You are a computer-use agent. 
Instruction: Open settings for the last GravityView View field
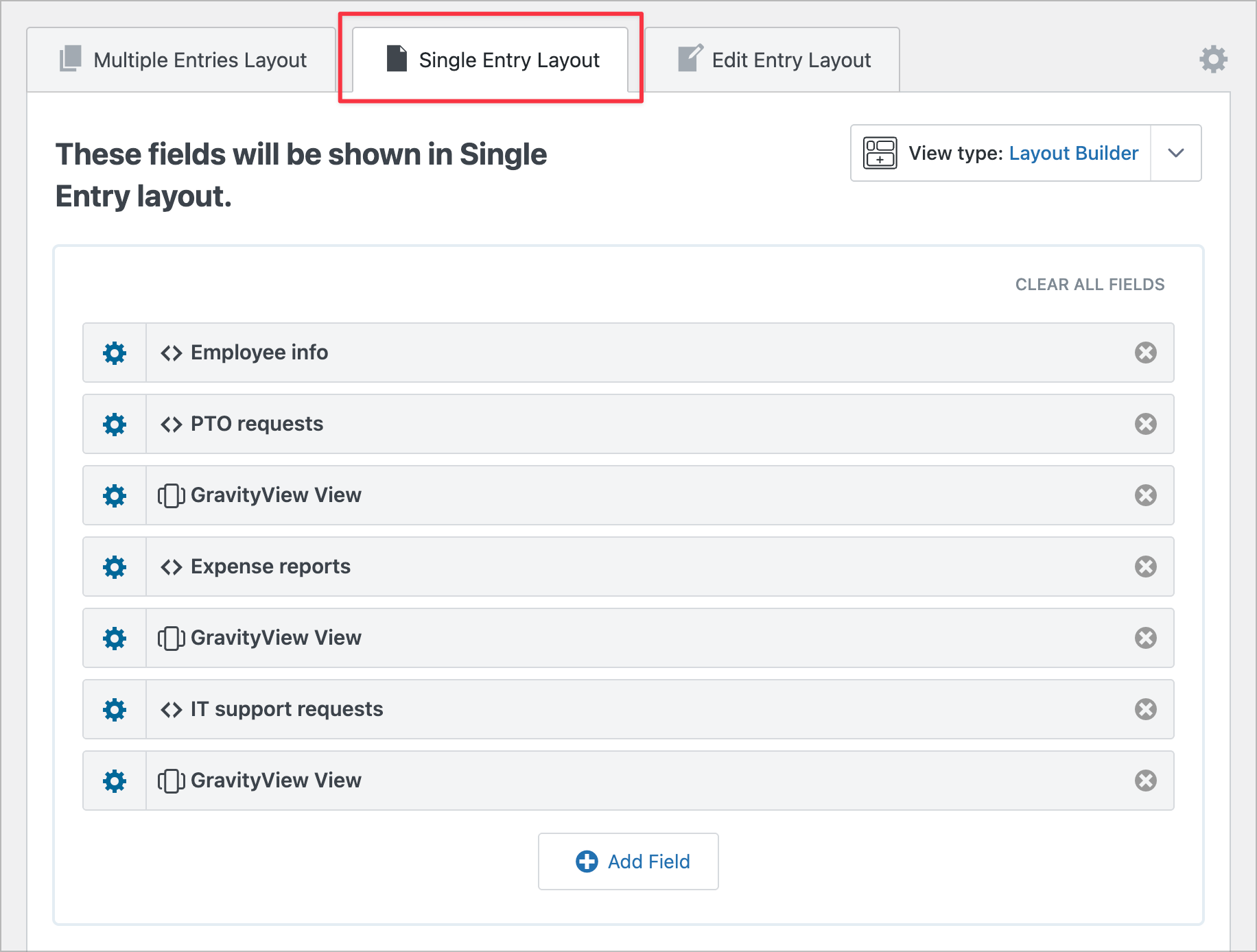click(x=114, y=781)
